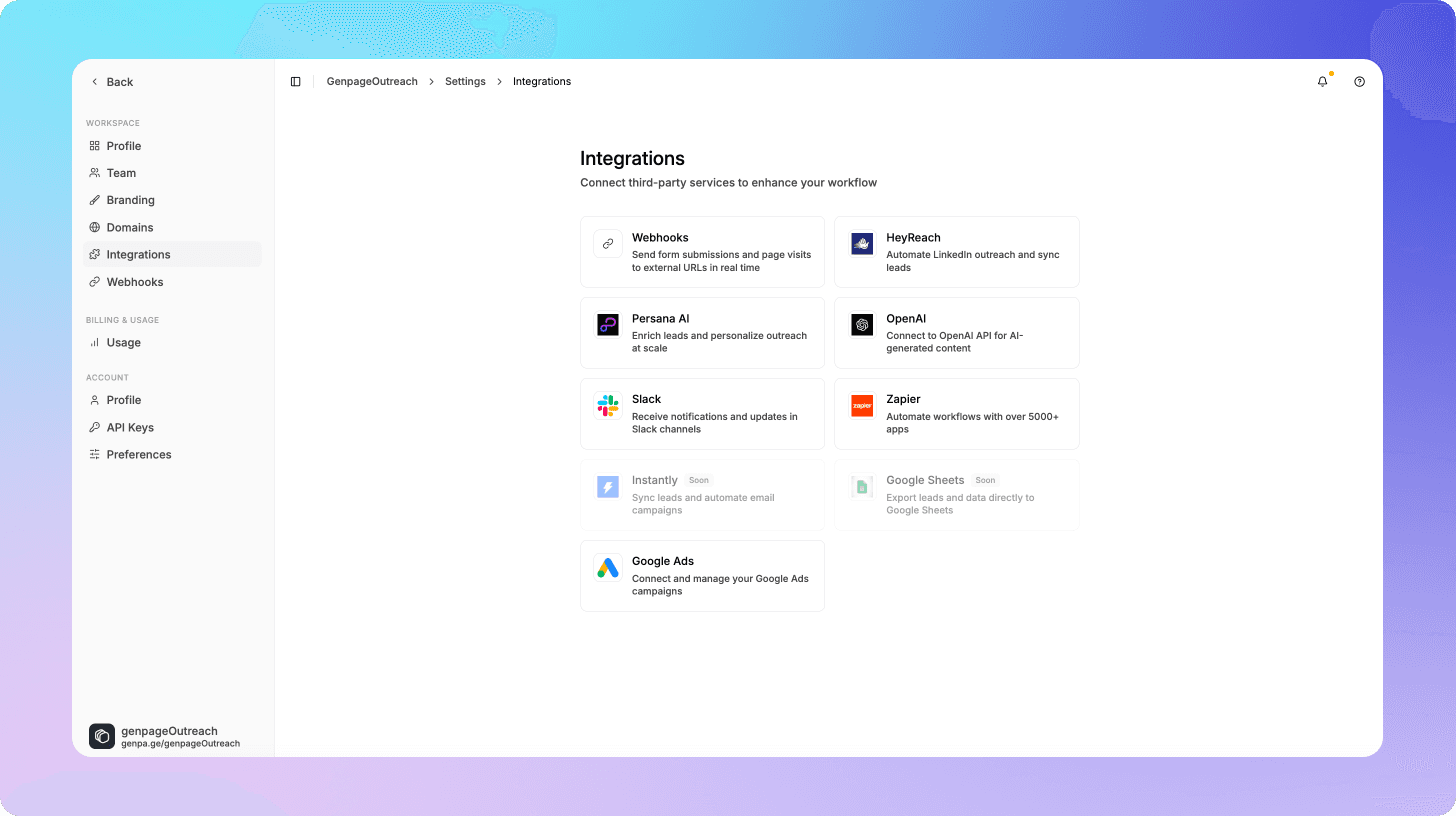Click the Preferences sliders icon

[94, 454]
